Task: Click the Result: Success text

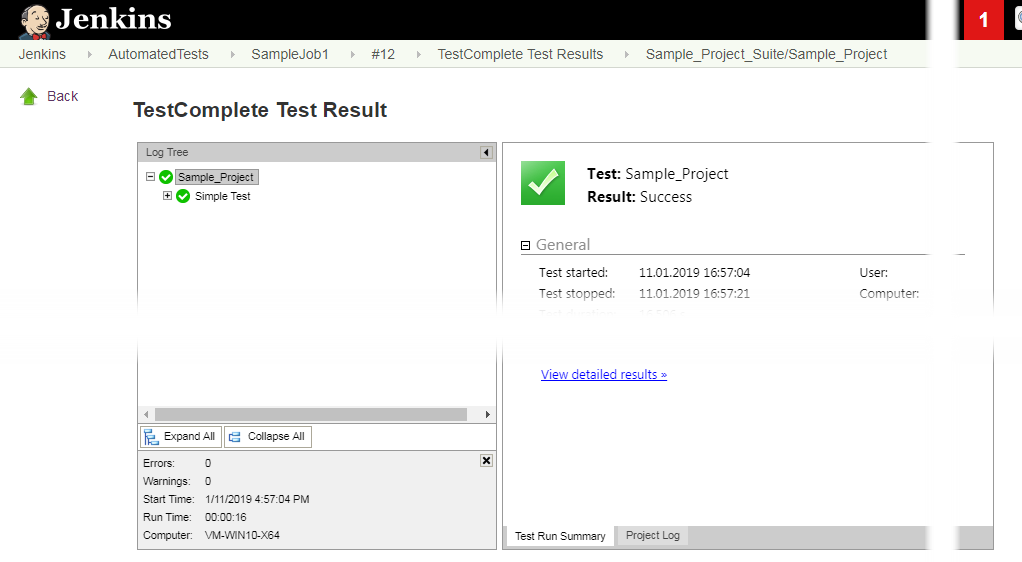Action: coord(639,197)
